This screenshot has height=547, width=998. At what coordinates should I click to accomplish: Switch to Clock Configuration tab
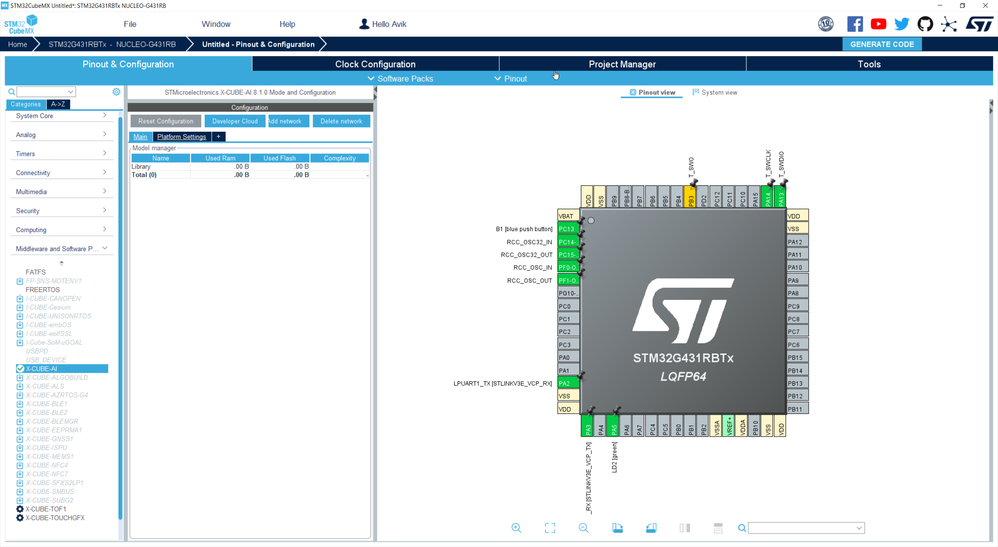pos(376,64)
